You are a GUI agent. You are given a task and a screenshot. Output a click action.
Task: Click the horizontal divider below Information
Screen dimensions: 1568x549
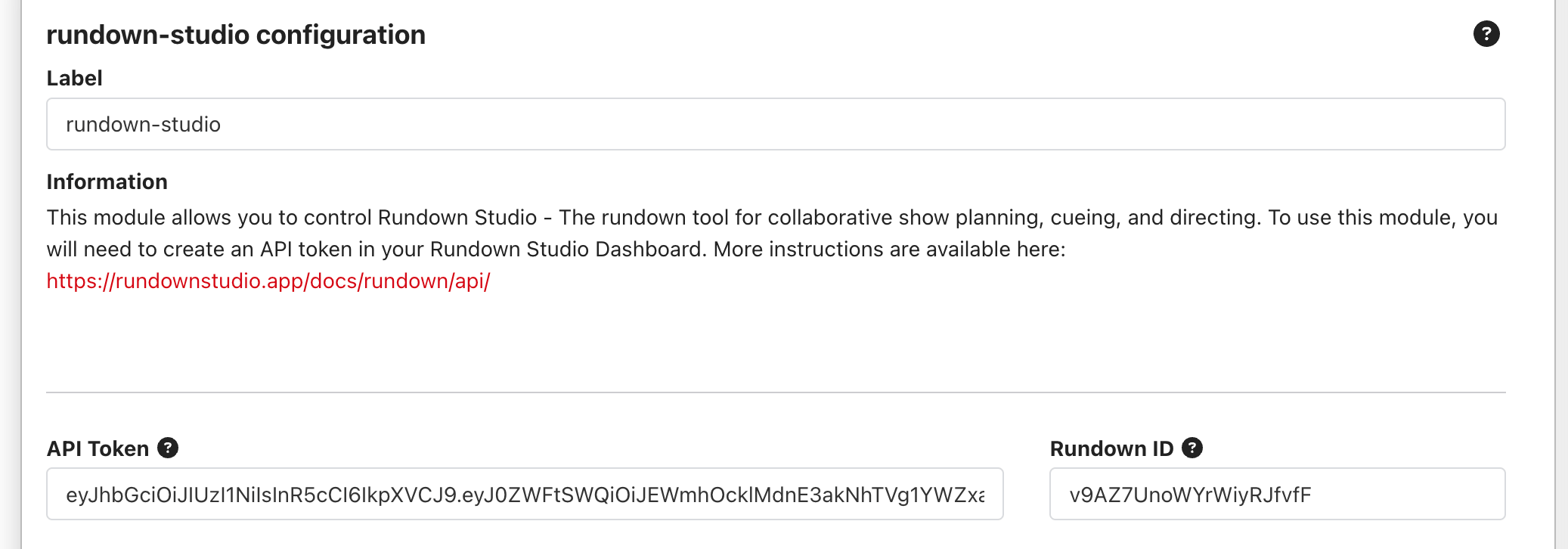click(776, 392)
